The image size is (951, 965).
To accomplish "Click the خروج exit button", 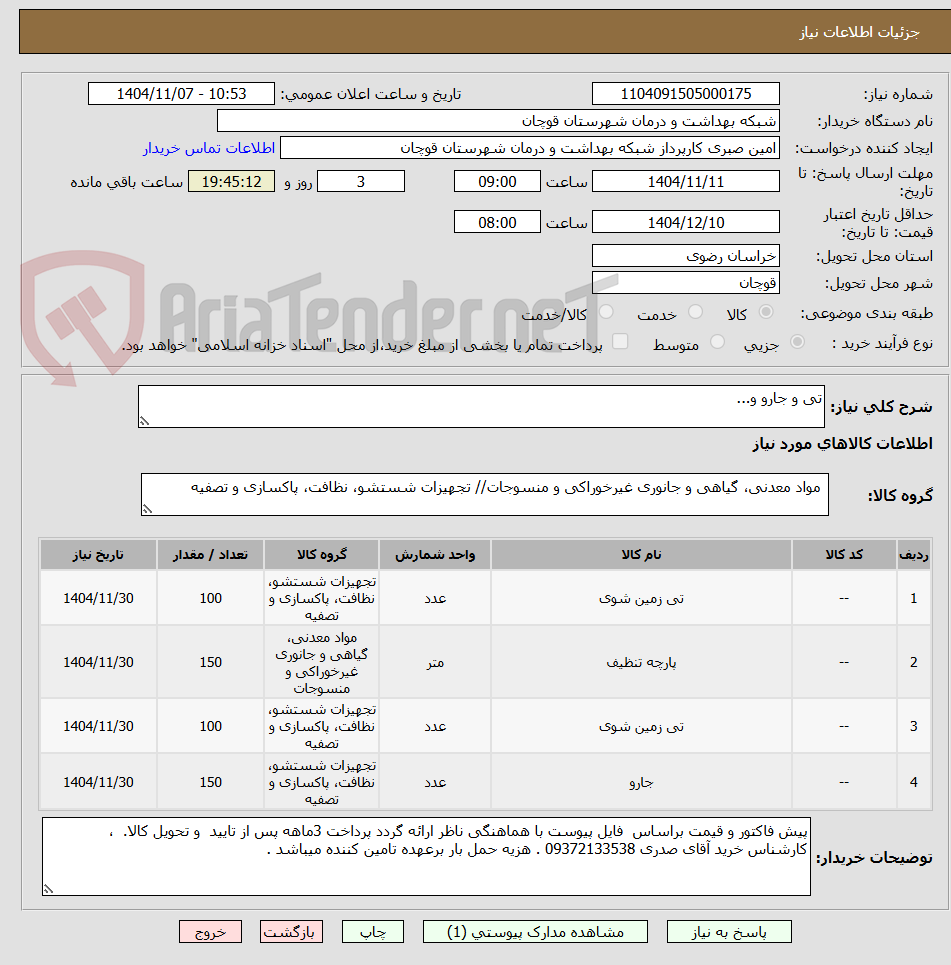I will tap(210, 932).
